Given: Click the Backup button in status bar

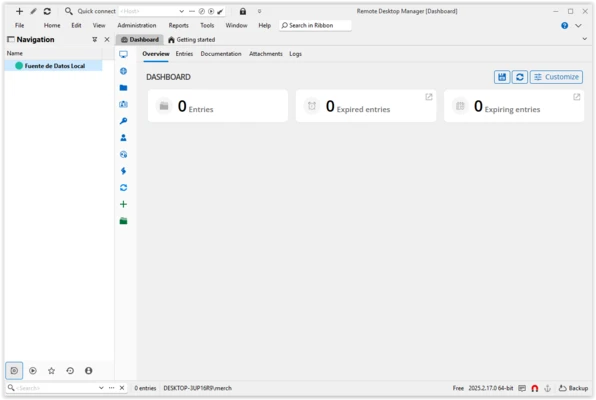Looking at the screenshot, I should coord(573,388).
